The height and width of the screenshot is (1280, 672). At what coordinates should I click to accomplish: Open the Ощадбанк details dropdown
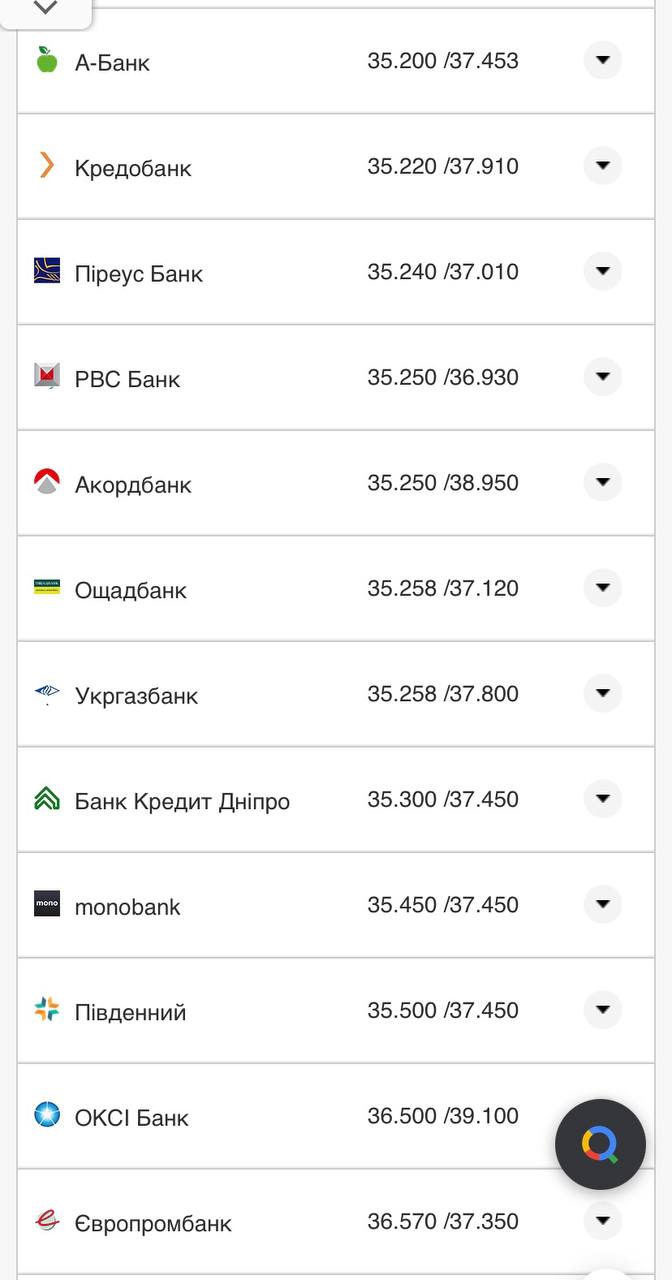pos(602,588)
